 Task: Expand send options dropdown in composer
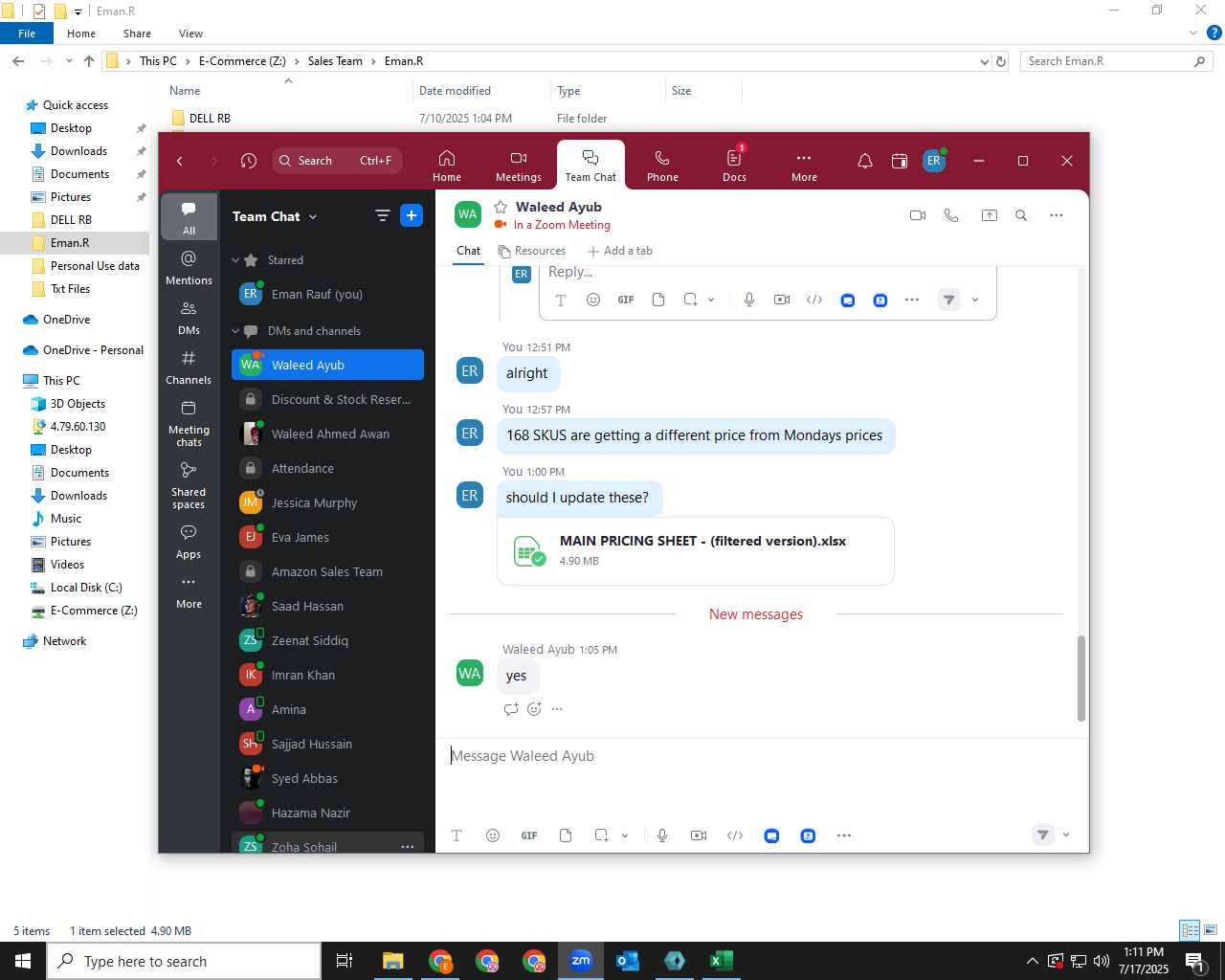1066,835
